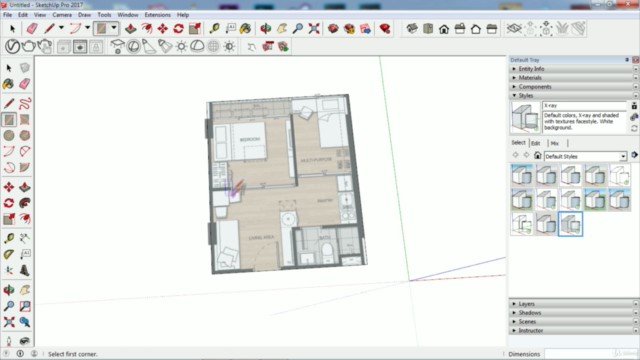Select Polygon tool in left toolbar
The image size is (640, 360).
(25, 135)
